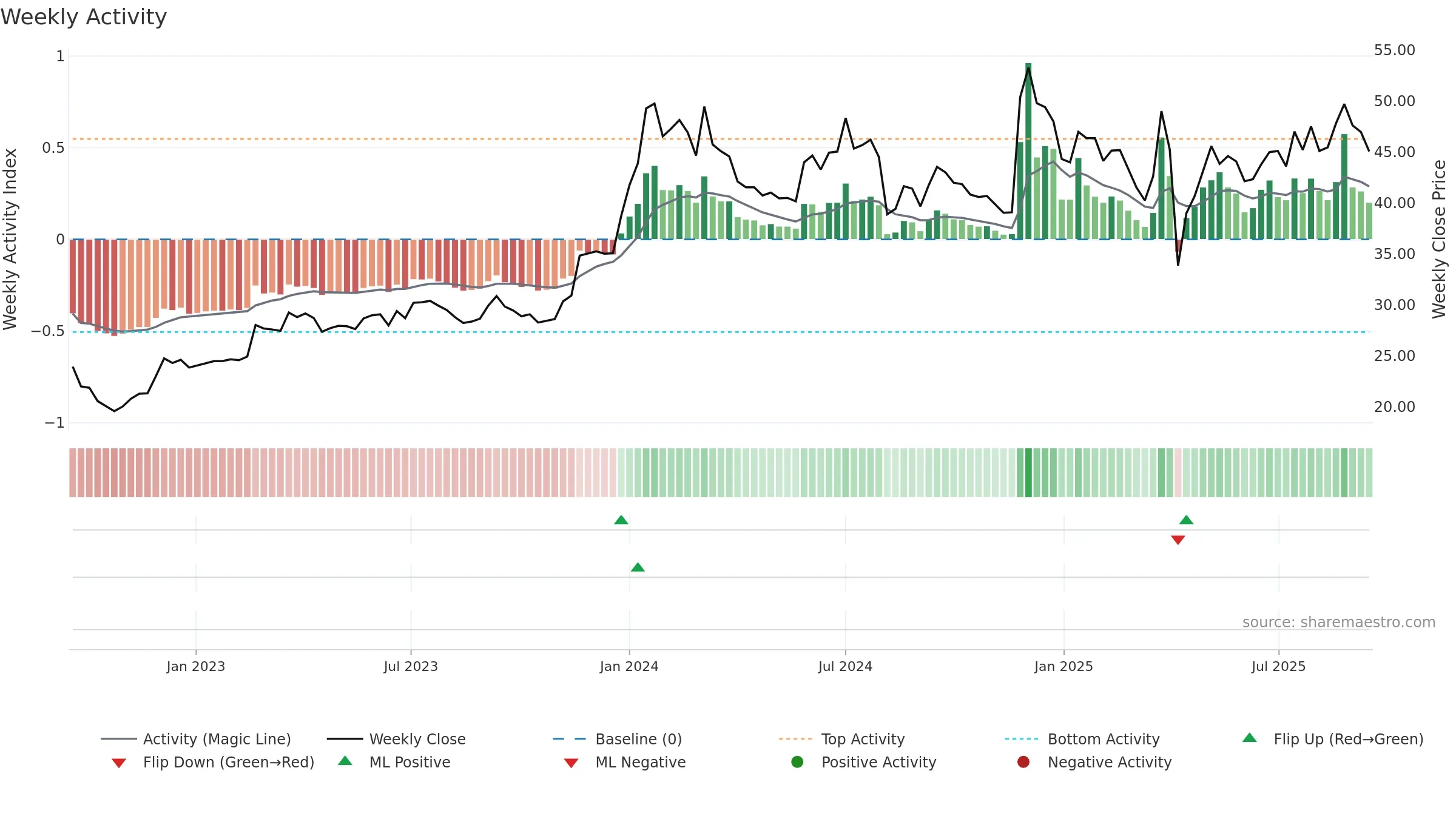Click the cyan dotted Bottom Activity legend line
The image size is (1456, 819).
tap(1022, 739)
